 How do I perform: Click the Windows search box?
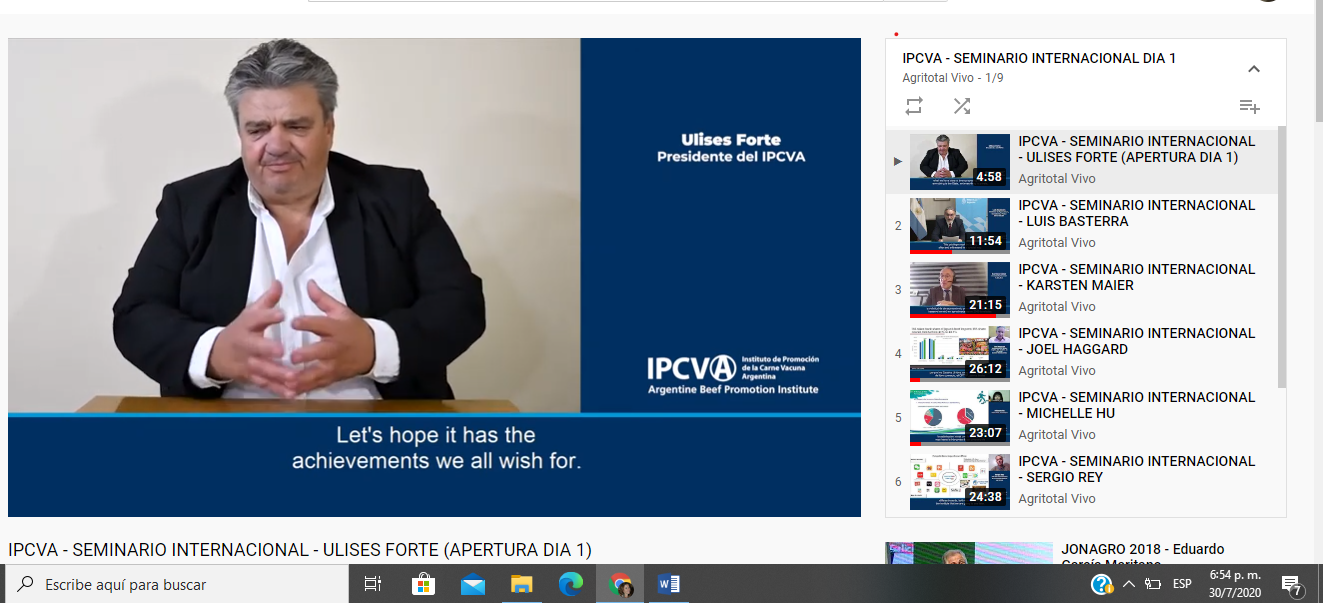click(180, 584)
